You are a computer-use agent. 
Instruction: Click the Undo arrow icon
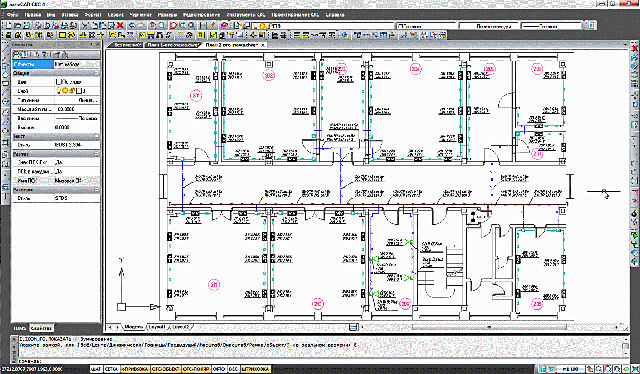(132, 25)
